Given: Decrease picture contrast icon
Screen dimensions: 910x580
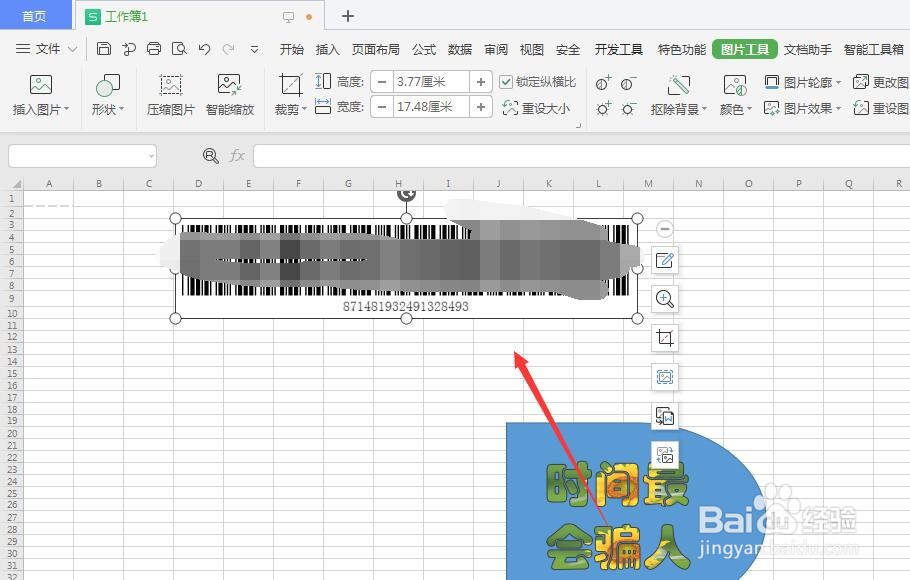Looking at the screenshot, I should 628,84.
